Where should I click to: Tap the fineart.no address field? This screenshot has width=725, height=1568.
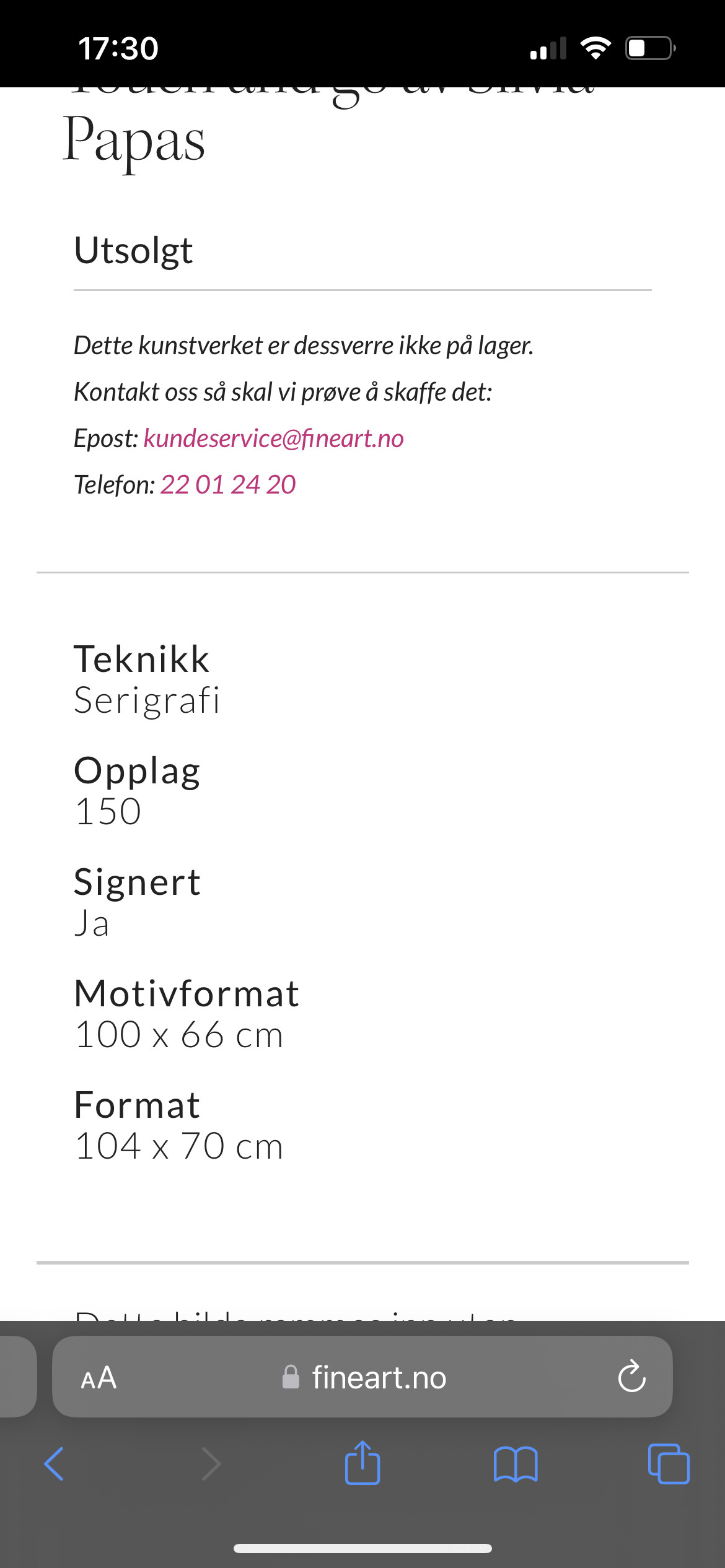tap(379, 1378)
